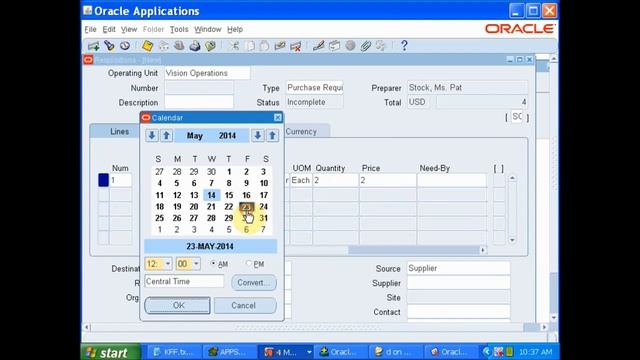This screenshot has width=640, height=360.
Task: Click the yellow Save toolbar icon
Action: point(147,46)
